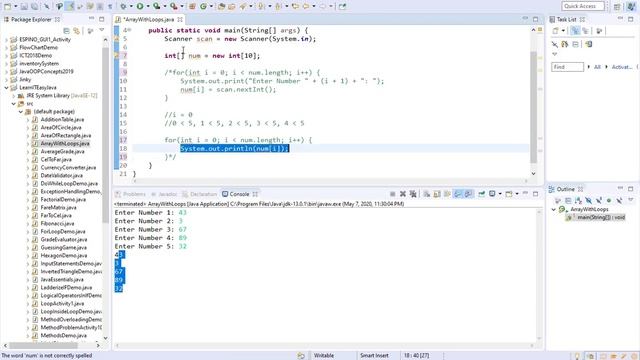Open FibonacciJava file in Package Explorer

tap(57, 224)
